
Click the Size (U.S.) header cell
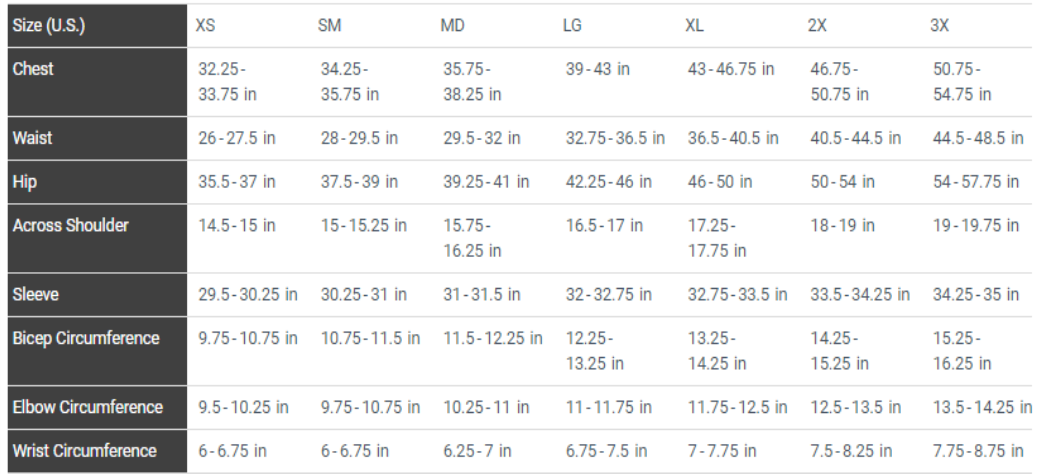pos(48,26)
